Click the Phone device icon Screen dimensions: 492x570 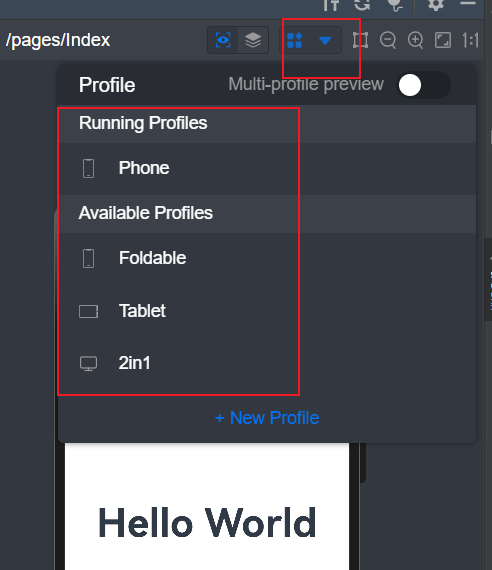point(88,168)
